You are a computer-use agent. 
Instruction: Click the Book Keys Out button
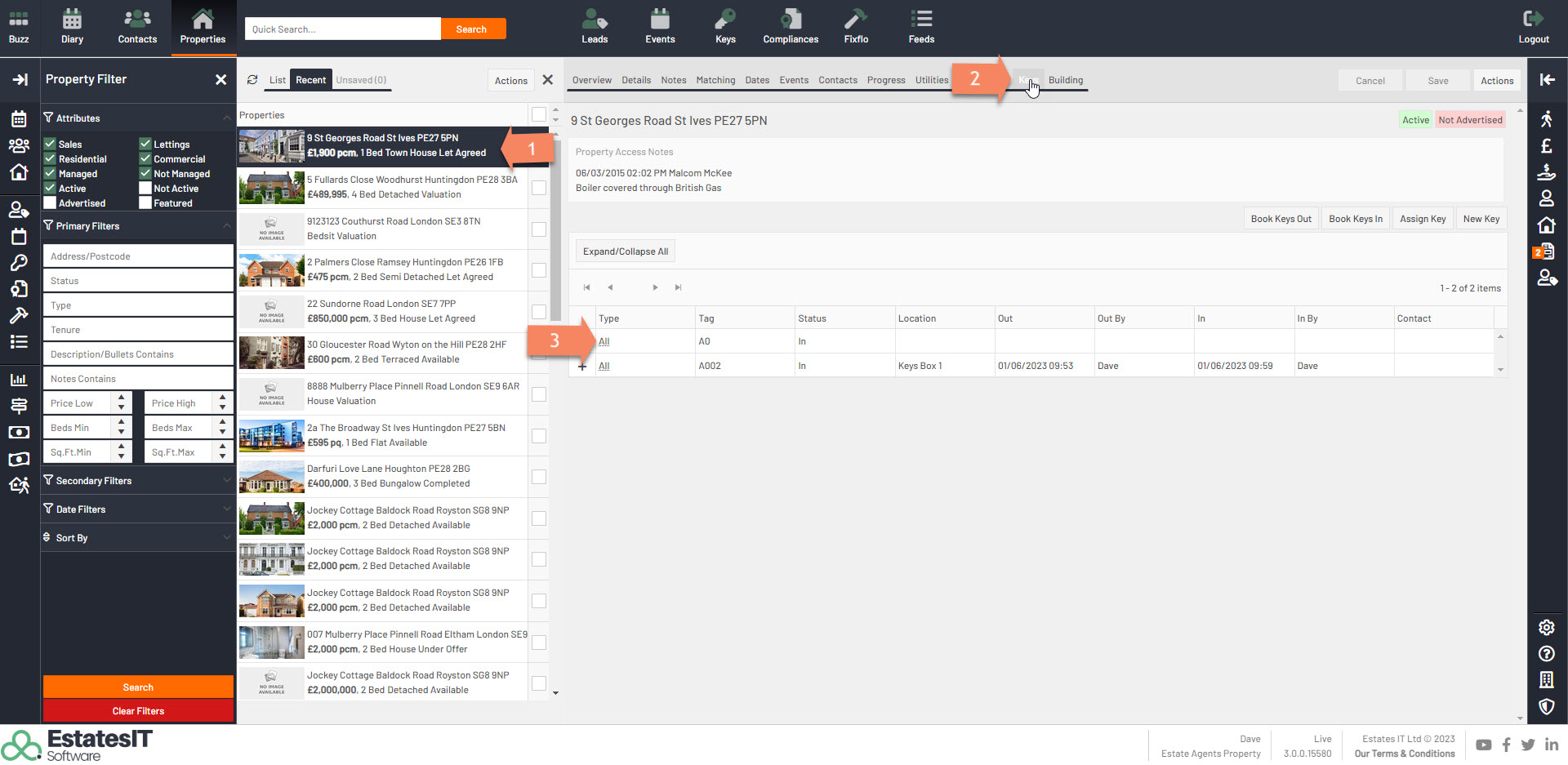coord(1281,219)
